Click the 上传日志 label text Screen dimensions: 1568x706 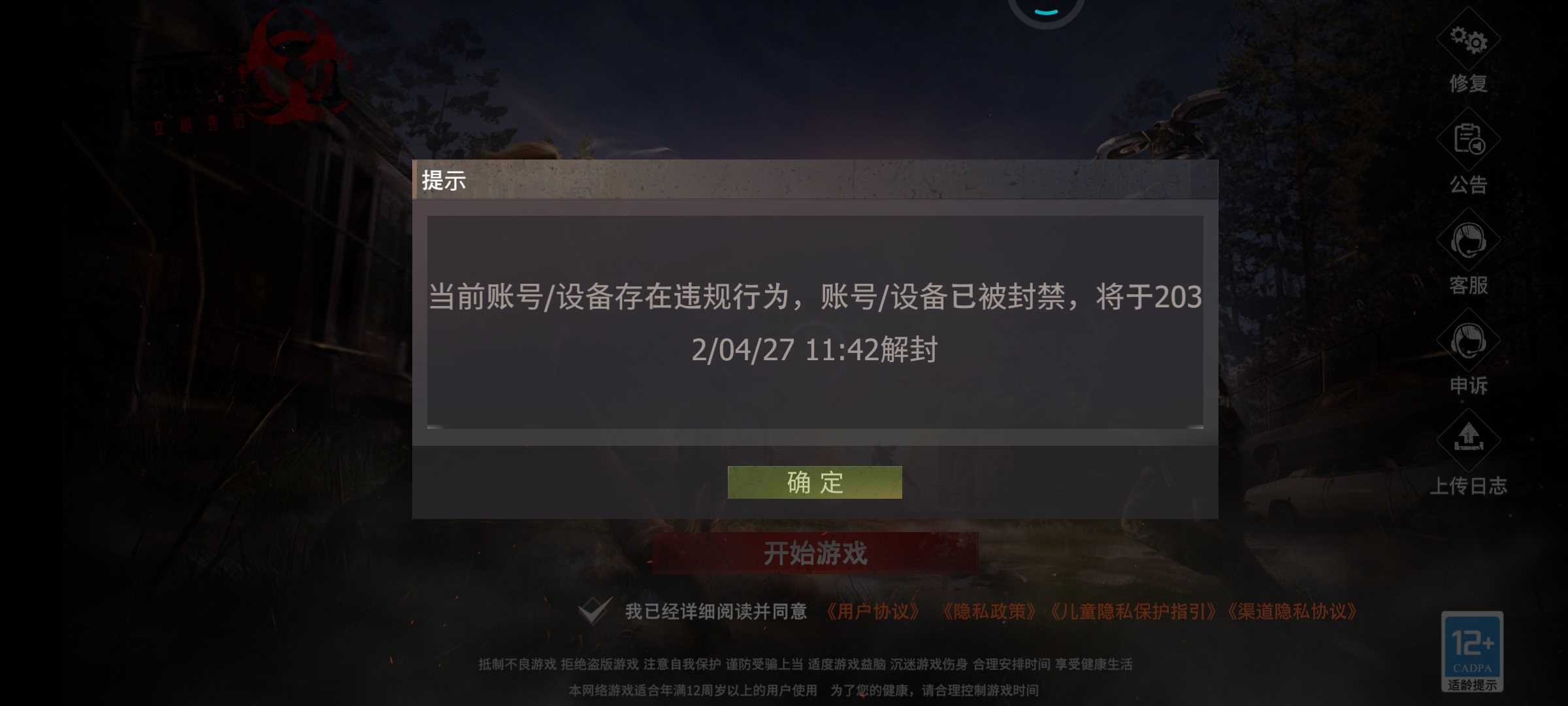point(1468,486)
